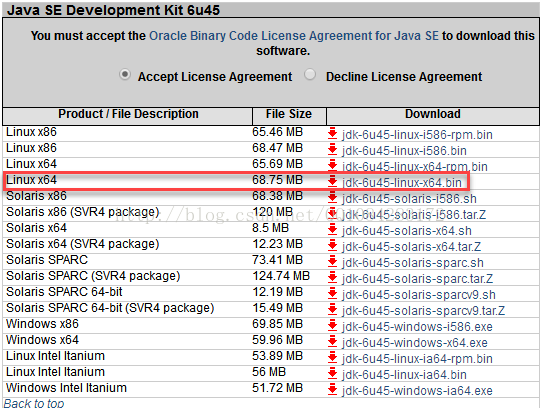Download jdk-6u45-solaris-i586.tar.Z file link
540x408 pixels.
(414, 215)
